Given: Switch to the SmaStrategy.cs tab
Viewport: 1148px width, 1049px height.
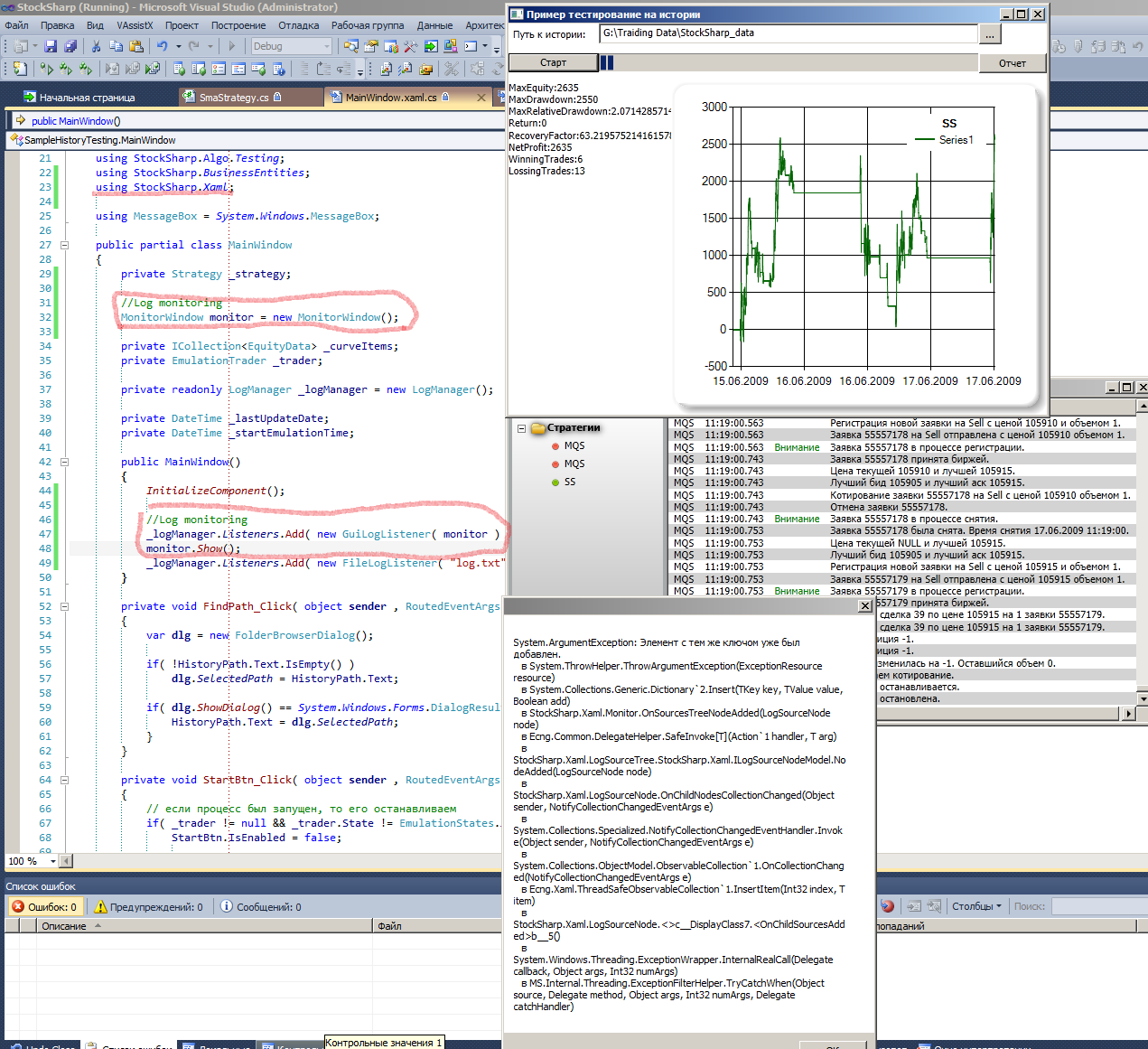Looking at the screenshot, I should (233, 97).
